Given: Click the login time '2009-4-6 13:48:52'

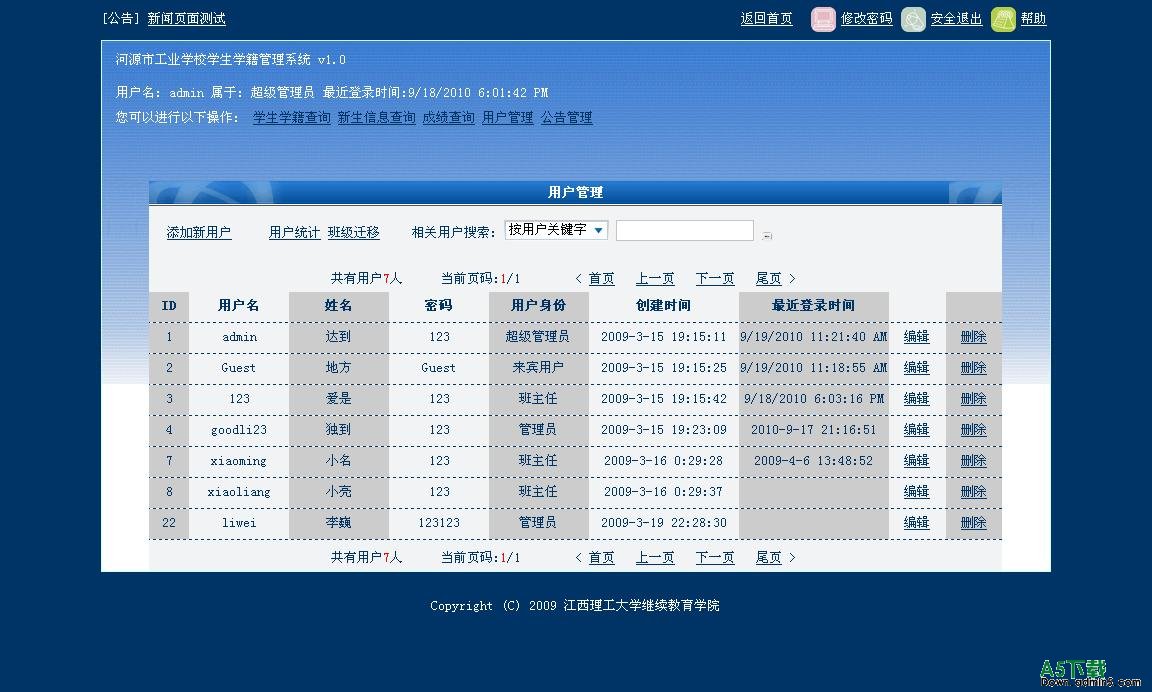Looking at the screenshot, I should pos(813,461).
